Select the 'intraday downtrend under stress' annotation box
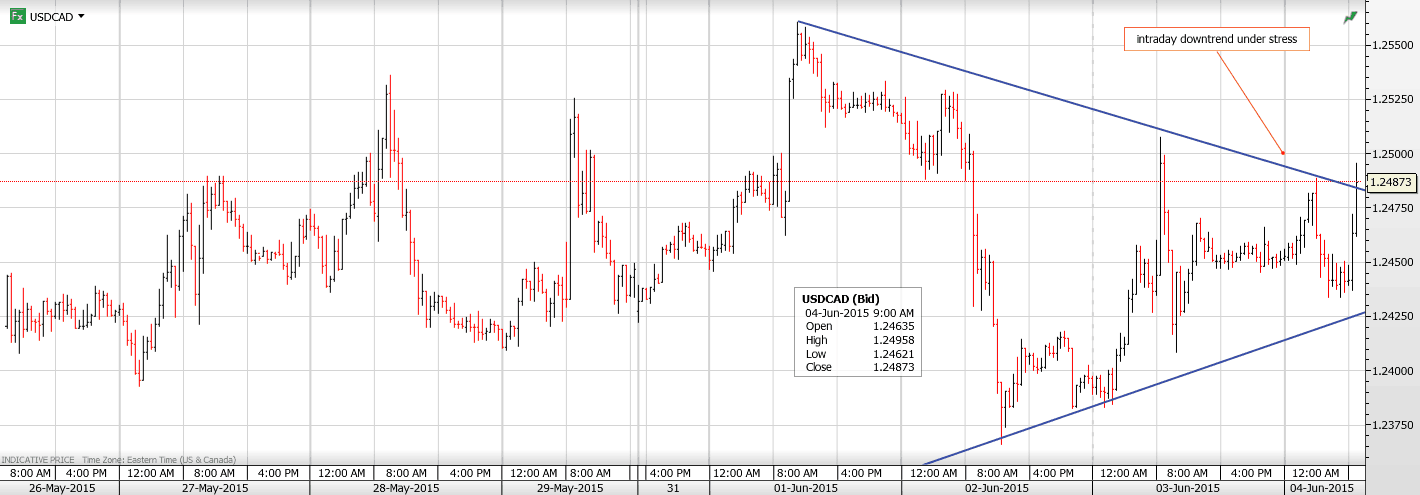Image resolution: width=1420 pixels, height=495 pixels. point(1216,40)
